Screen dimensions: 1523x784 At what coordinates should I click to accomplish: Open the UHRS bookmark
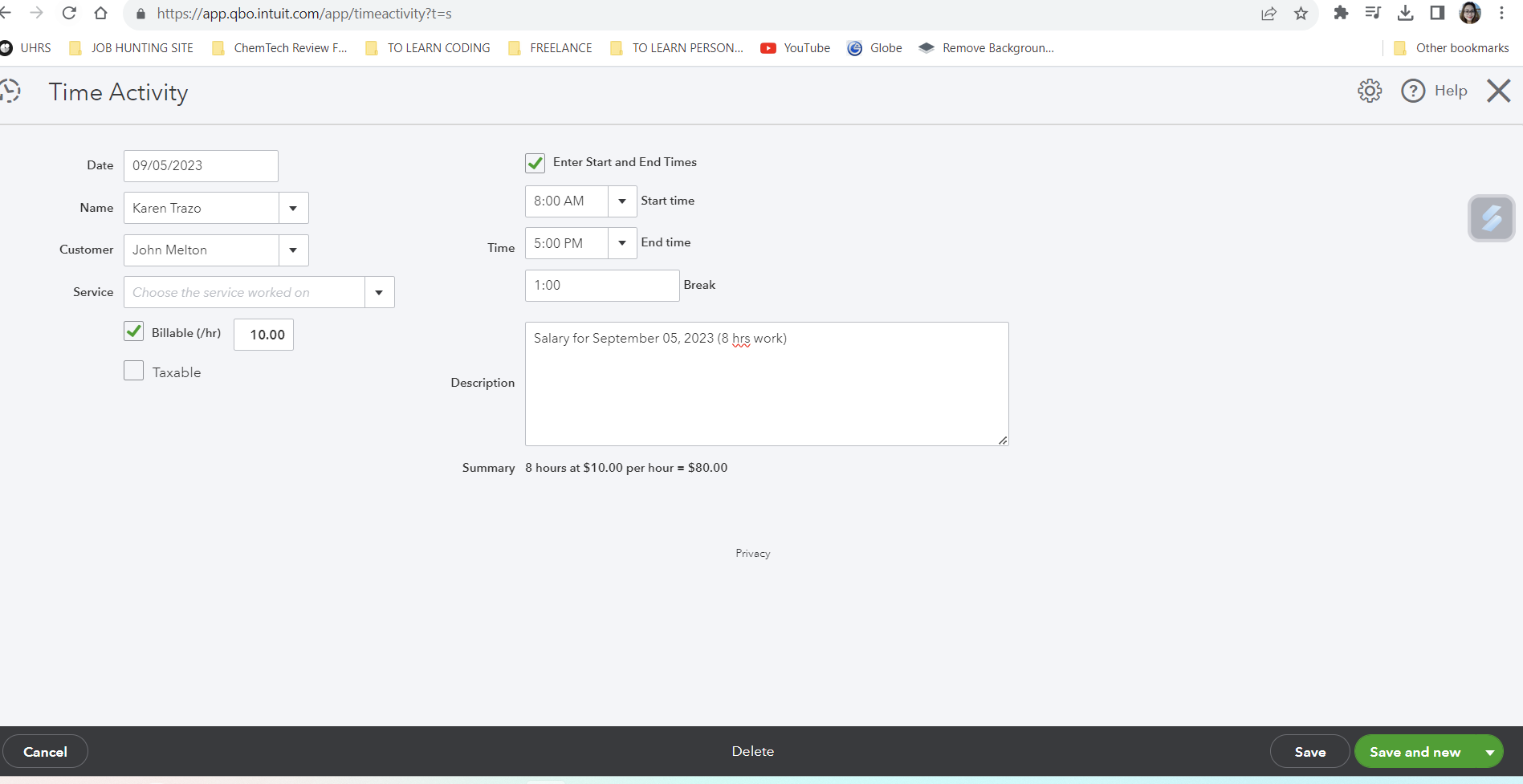(x=26, y=48)
